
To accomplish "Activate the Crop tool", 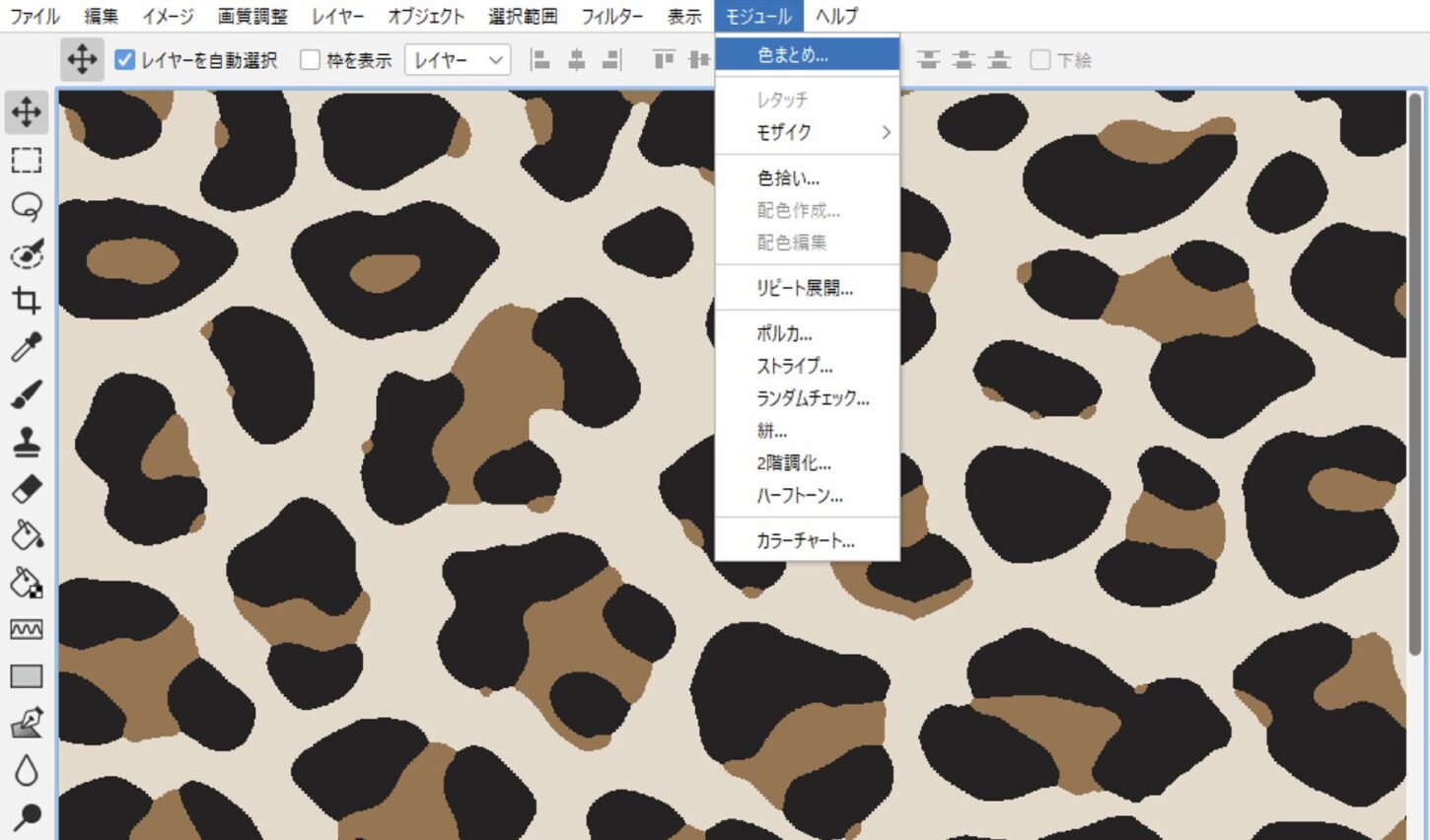I will pyautogui.click(x=27, y=301).
